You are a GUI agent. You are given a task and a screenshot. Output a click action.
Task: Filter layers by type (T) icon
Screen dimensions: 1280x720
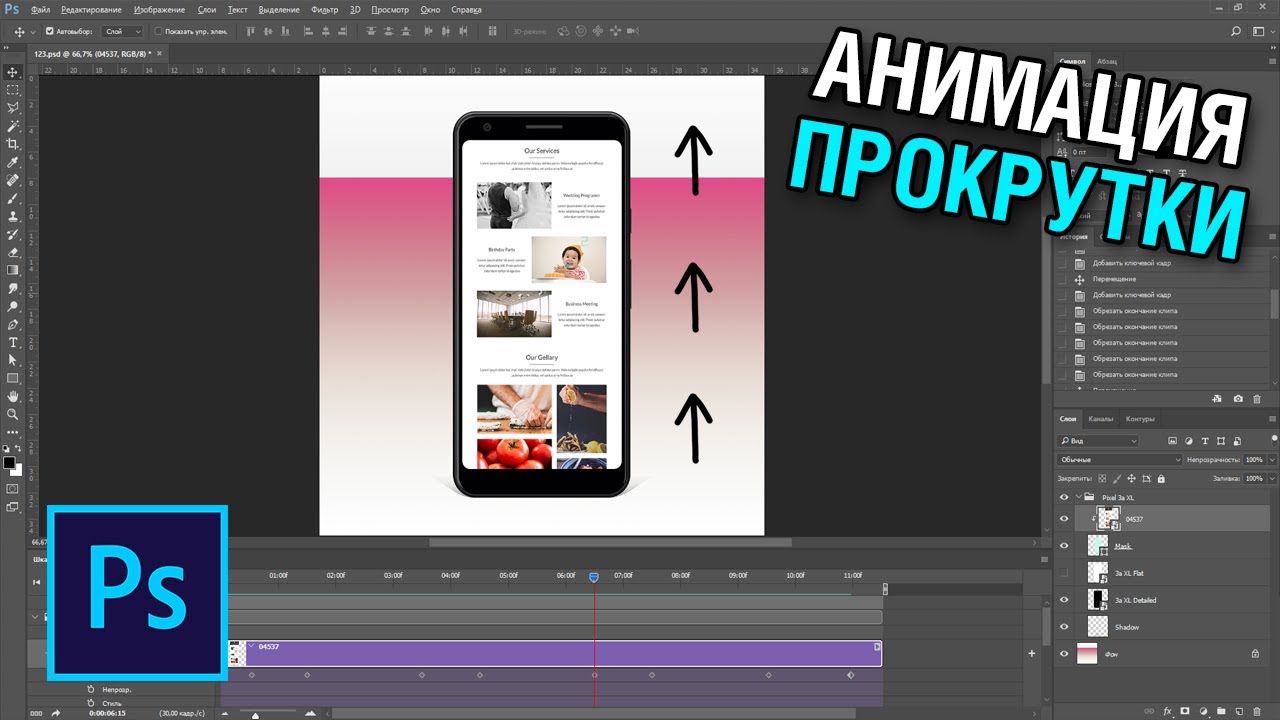tap(1207, 441)
